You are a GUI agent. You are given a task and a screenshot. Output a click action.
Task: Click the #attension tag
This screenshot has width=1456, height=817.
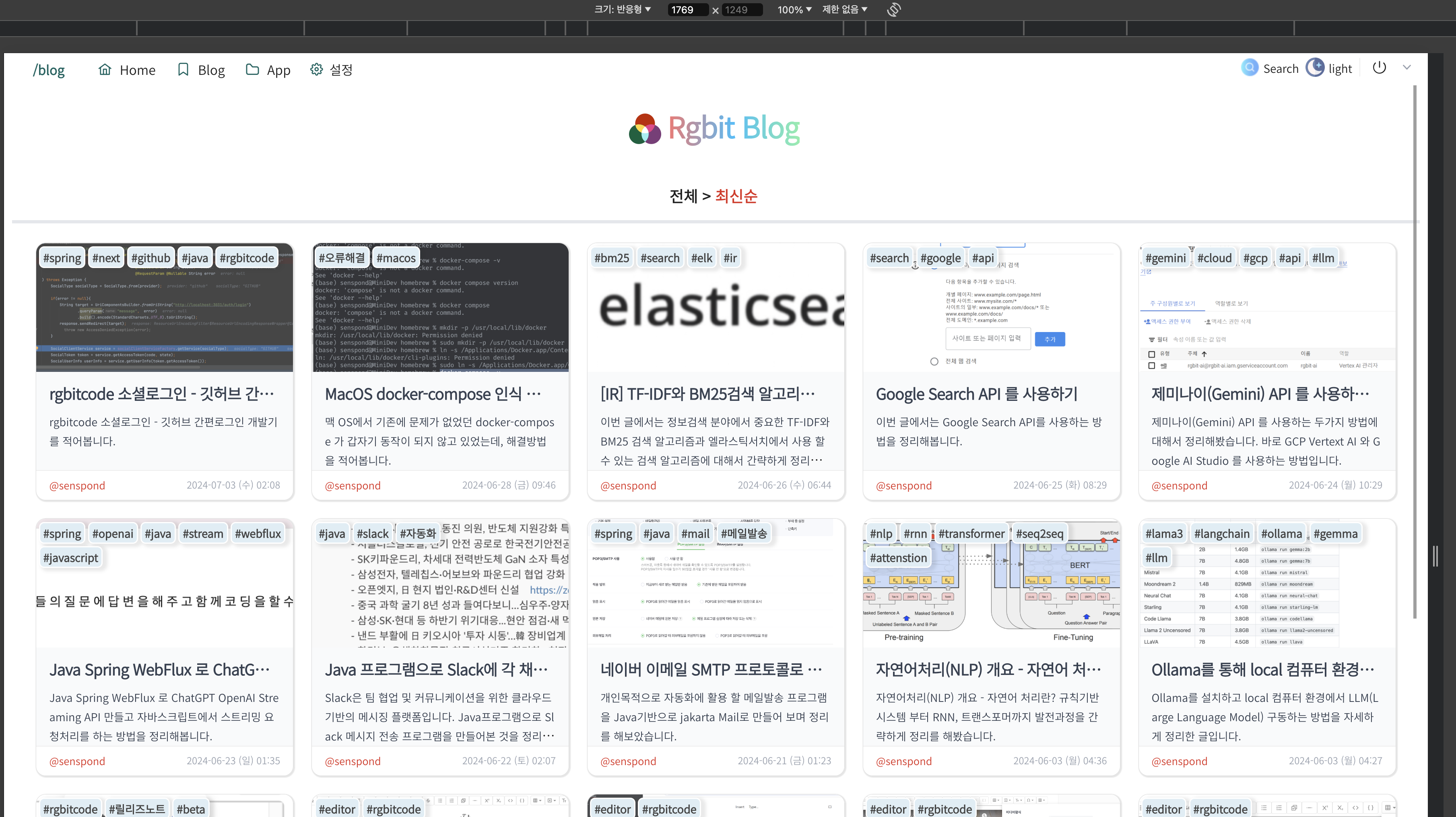(898, 557)
